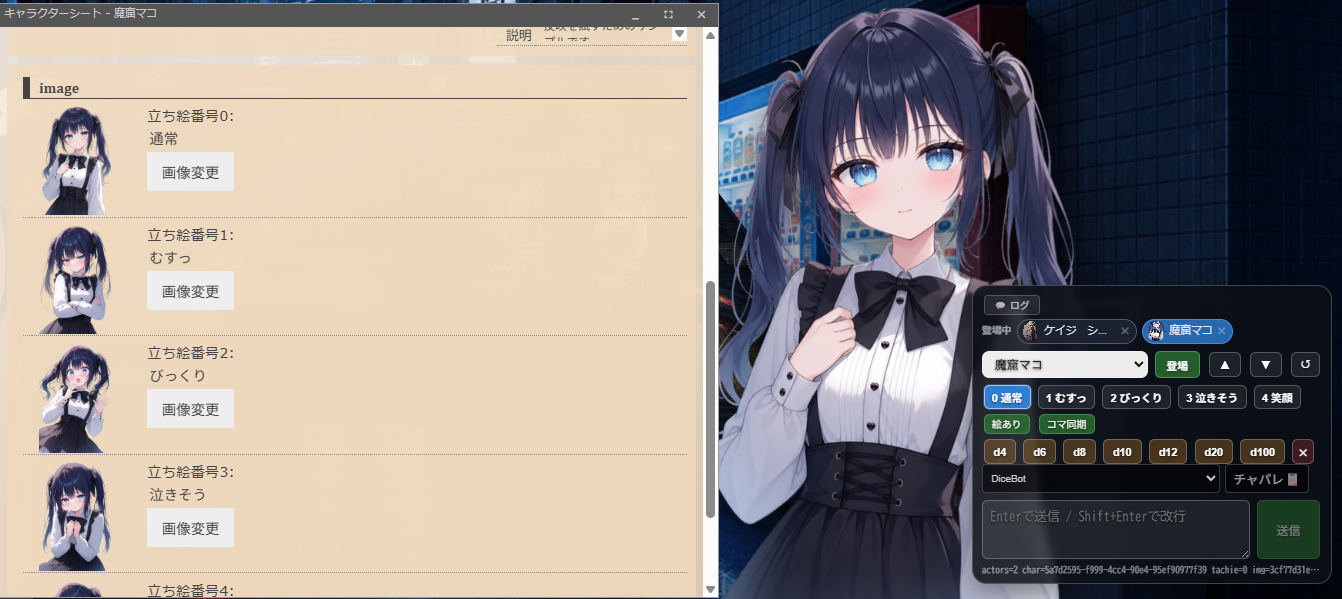
Task: Select the 魔窟マコ actor chip
Action: [x=1187, y=331]
